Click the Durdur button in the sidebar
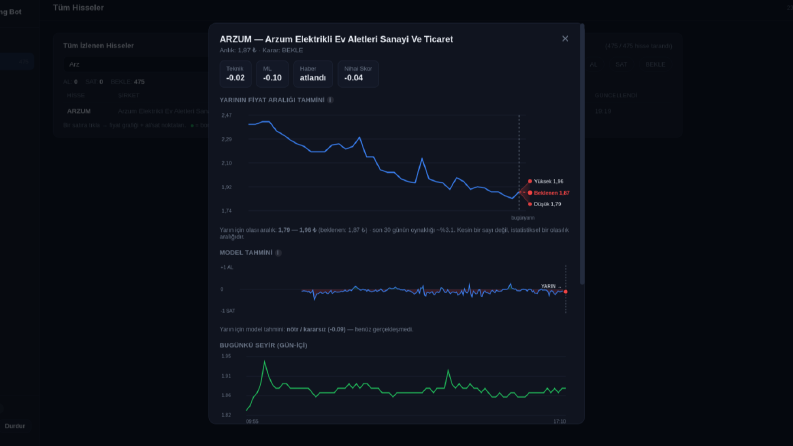 click(x=15, y=426)
